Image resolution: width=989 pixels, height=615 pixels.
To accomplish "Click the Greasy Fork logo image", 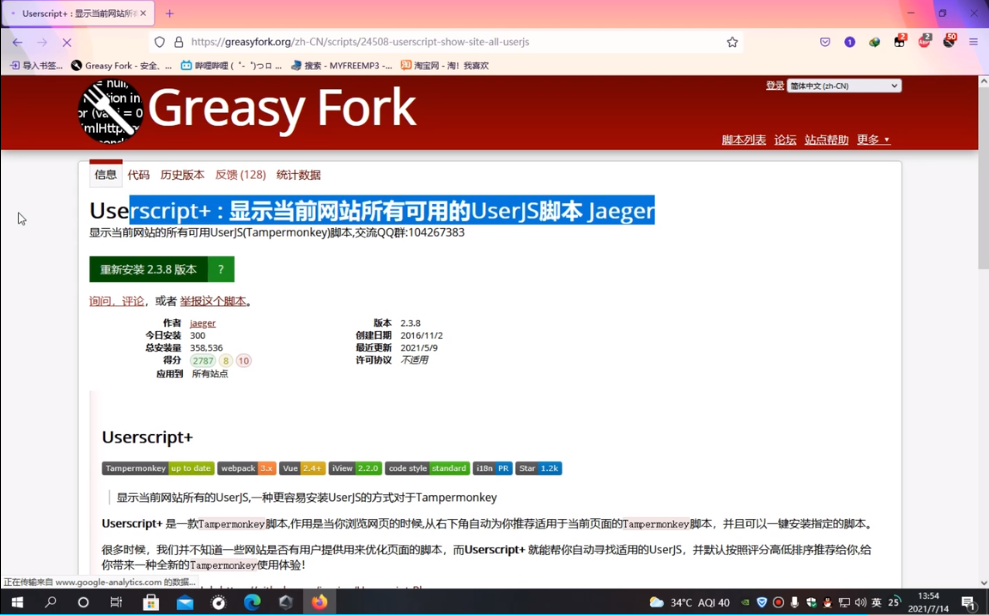I will tap(110, 112).
